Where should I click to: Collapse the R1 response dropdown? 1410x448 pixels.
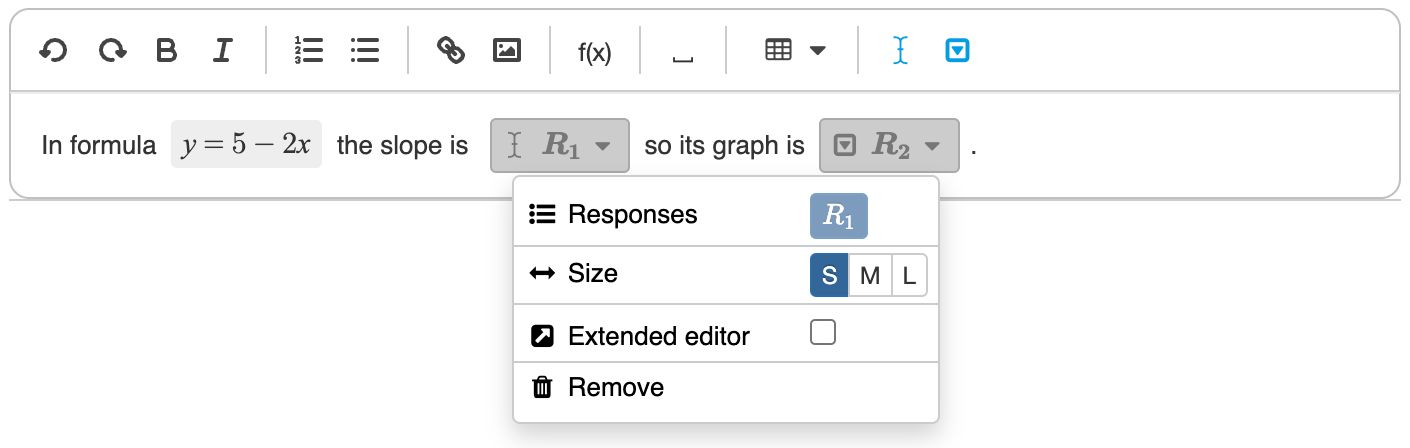point(602,146)
